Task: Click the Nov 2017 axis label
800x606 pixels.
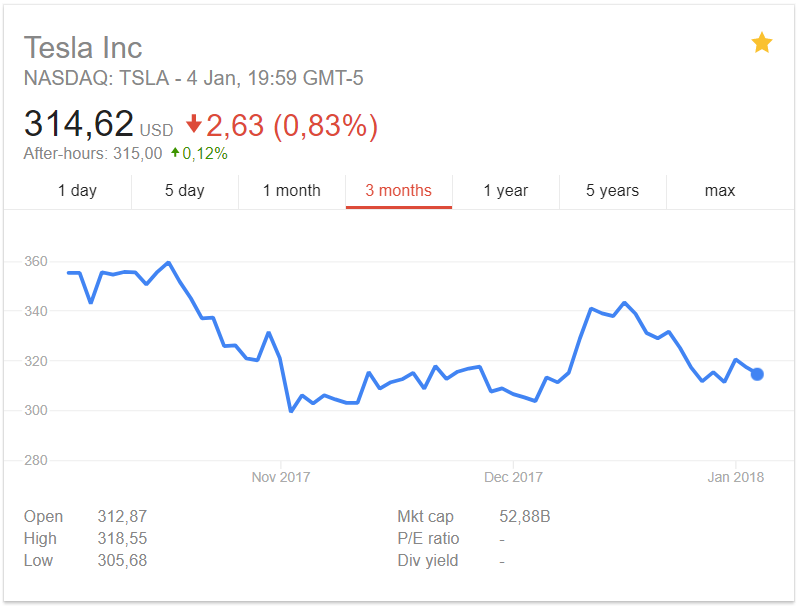Action: 281,477
